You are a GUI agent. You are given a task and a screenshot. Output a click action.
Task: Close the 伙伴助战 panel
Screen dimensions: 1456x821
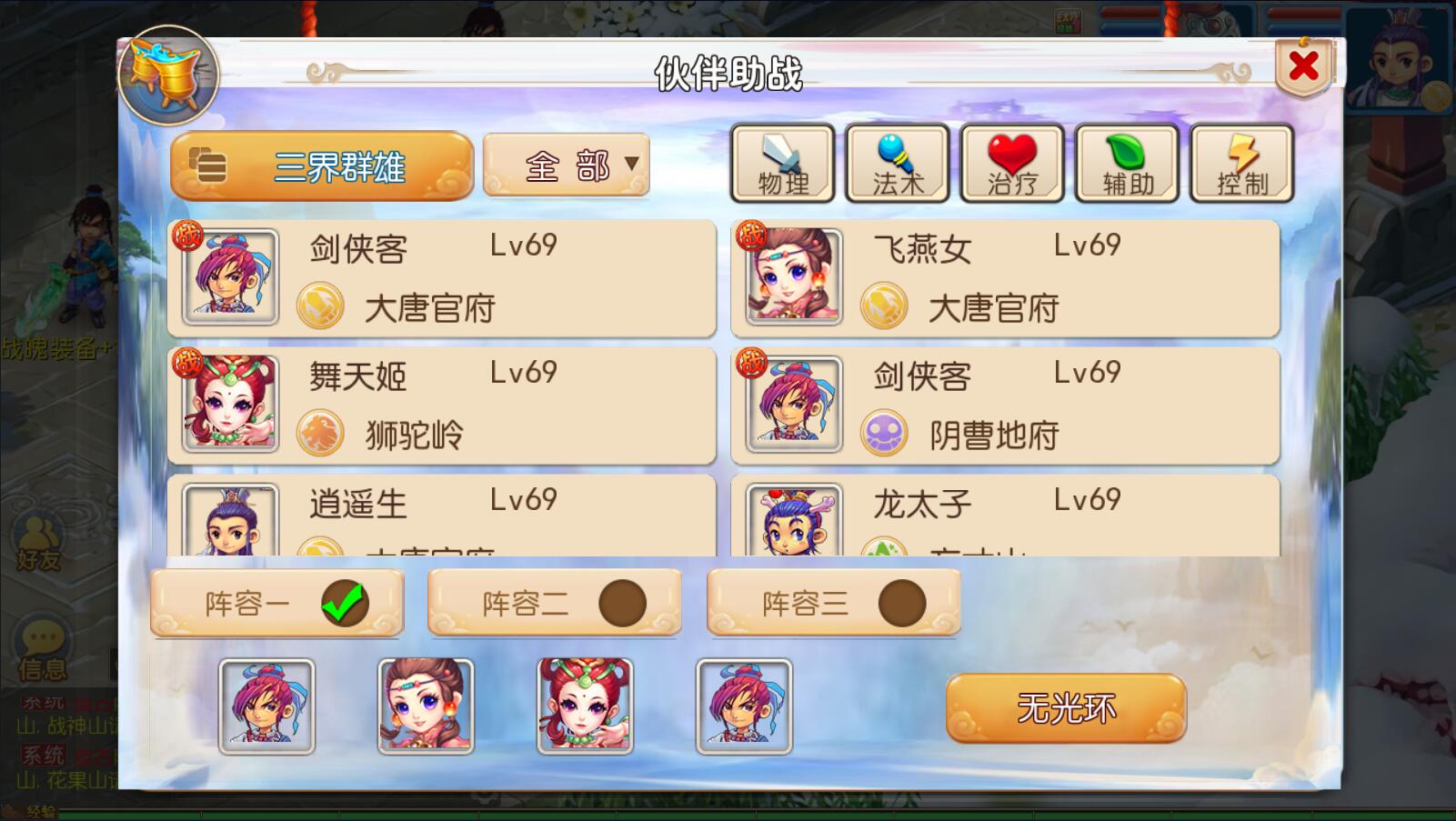[1303, 66]
